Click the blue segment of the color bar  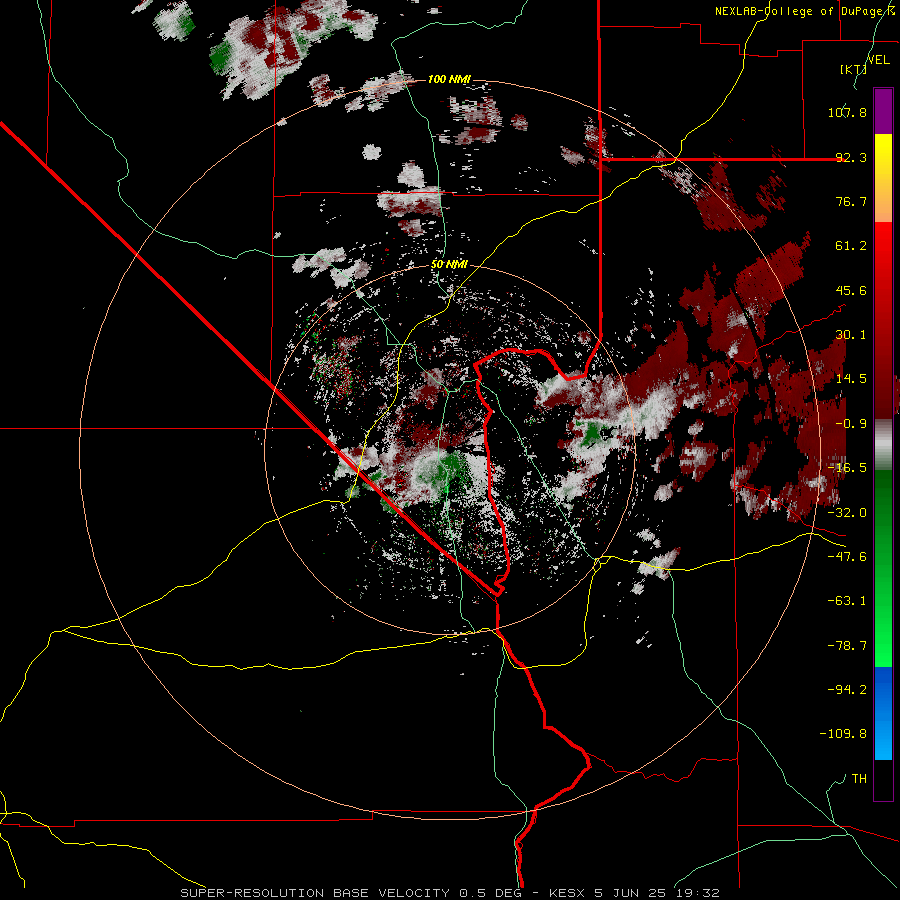click(883, 713)
